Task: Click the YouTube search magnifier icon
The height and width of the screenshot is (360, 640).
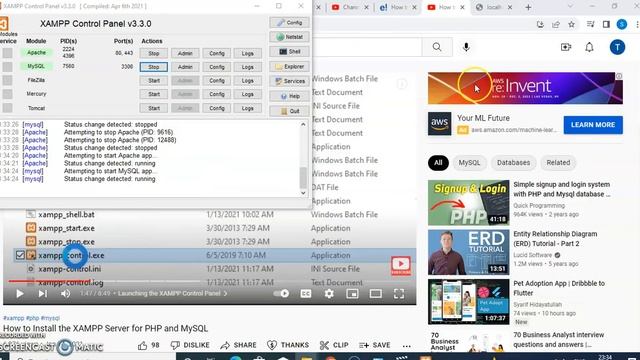Action: (437, 47)
